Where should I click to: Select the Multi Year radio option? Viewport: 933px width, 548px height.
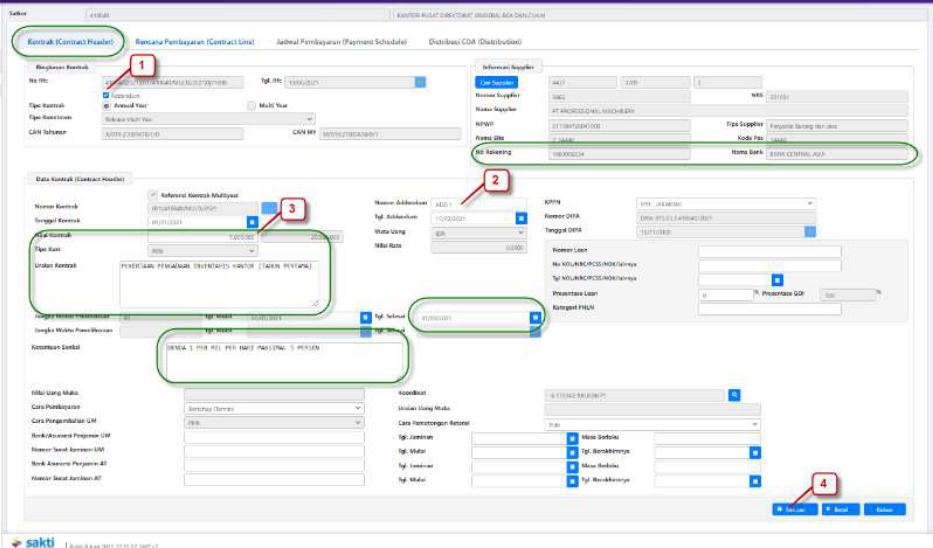pos(252,105)
